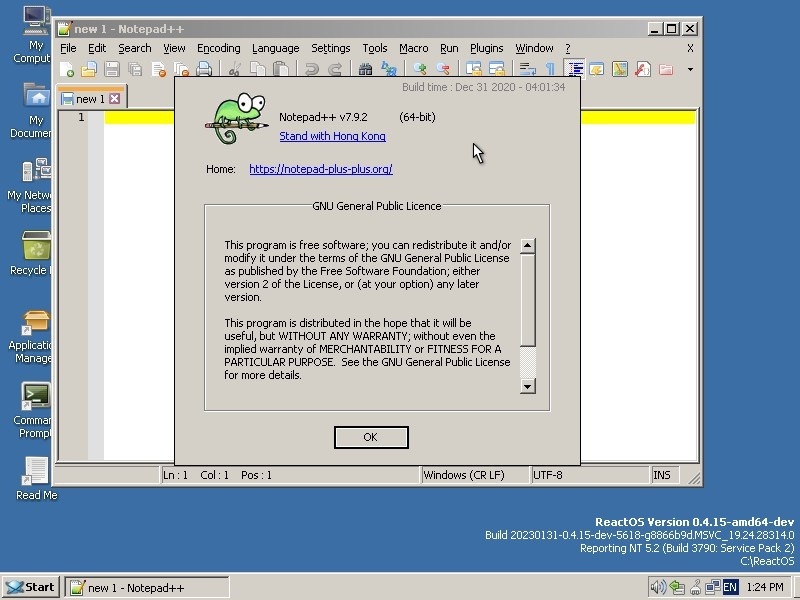This screenshot has height=600, width=800.
Task: Click the Save All toolbar icon
Action: tap(135, 69)
